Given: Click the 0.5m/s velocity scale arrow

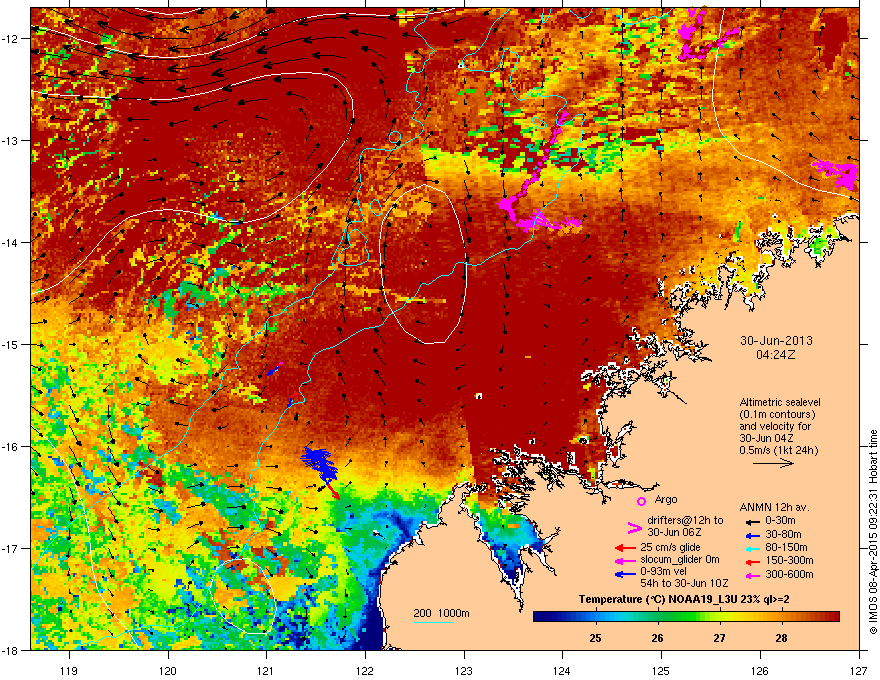Looking at the screenshot, I should pyautogui.click(x=773, y=463).
